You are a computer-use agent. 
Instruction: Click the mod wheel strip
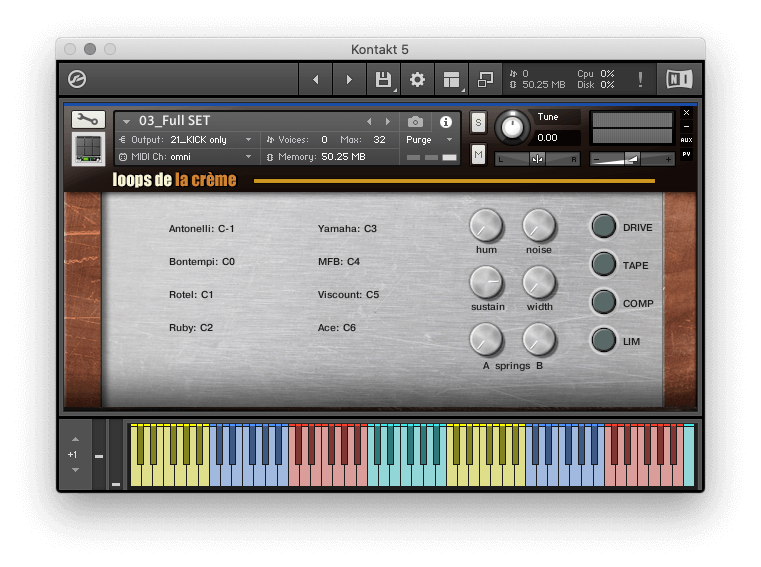tap(116, 455)
